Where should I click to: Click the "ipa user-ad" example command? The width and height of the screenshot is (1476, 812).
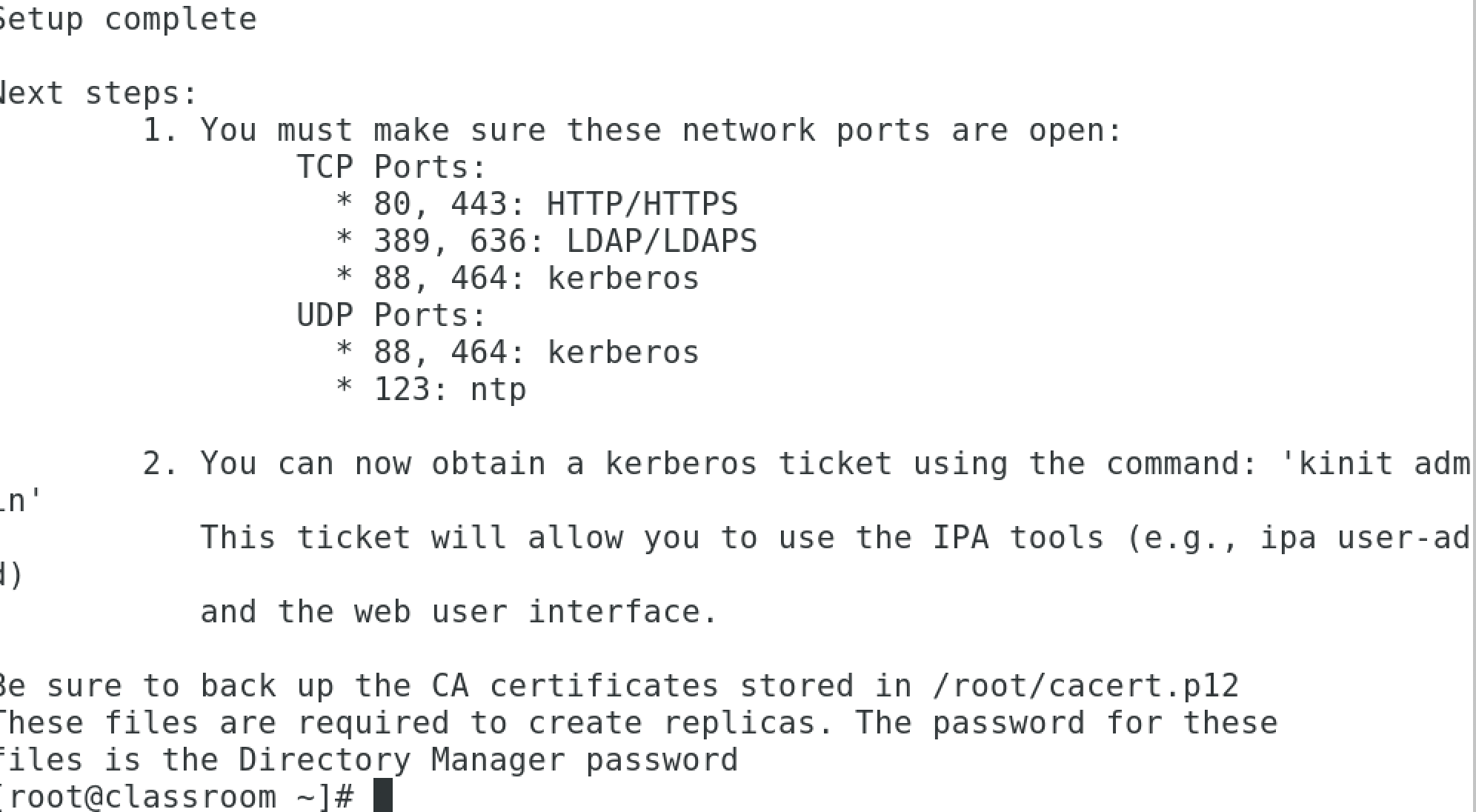[x=1365, y=538]
